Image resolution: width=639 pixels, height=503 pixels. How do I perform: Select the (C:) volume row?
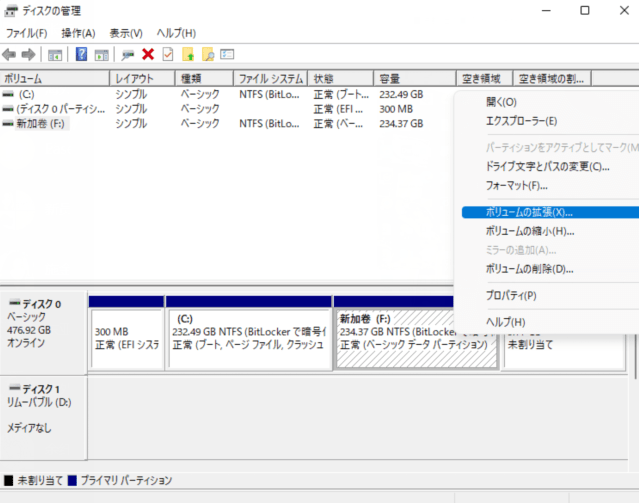(x=226, y=95)
